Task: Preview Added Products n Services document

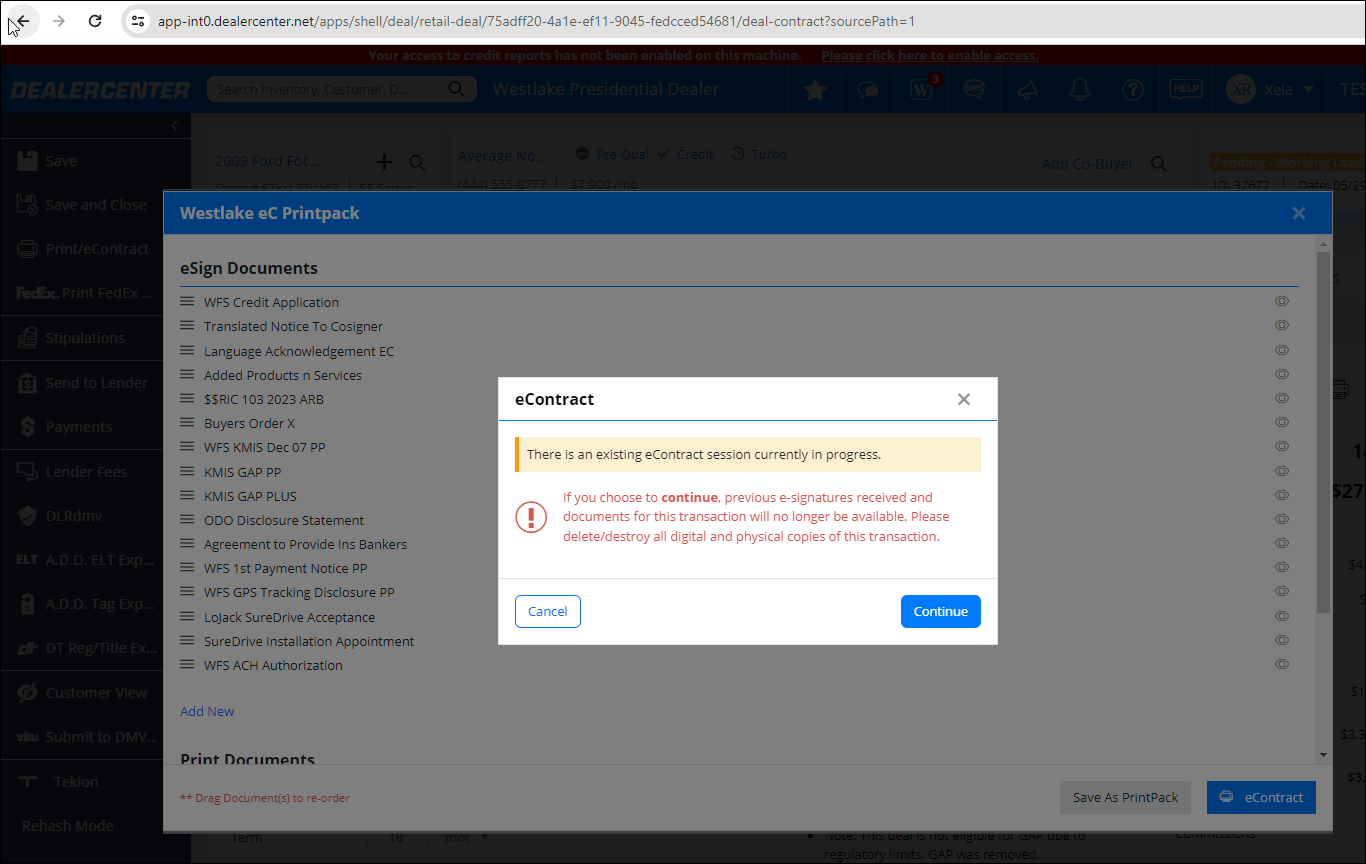Action: click(x=1282, y=374)
